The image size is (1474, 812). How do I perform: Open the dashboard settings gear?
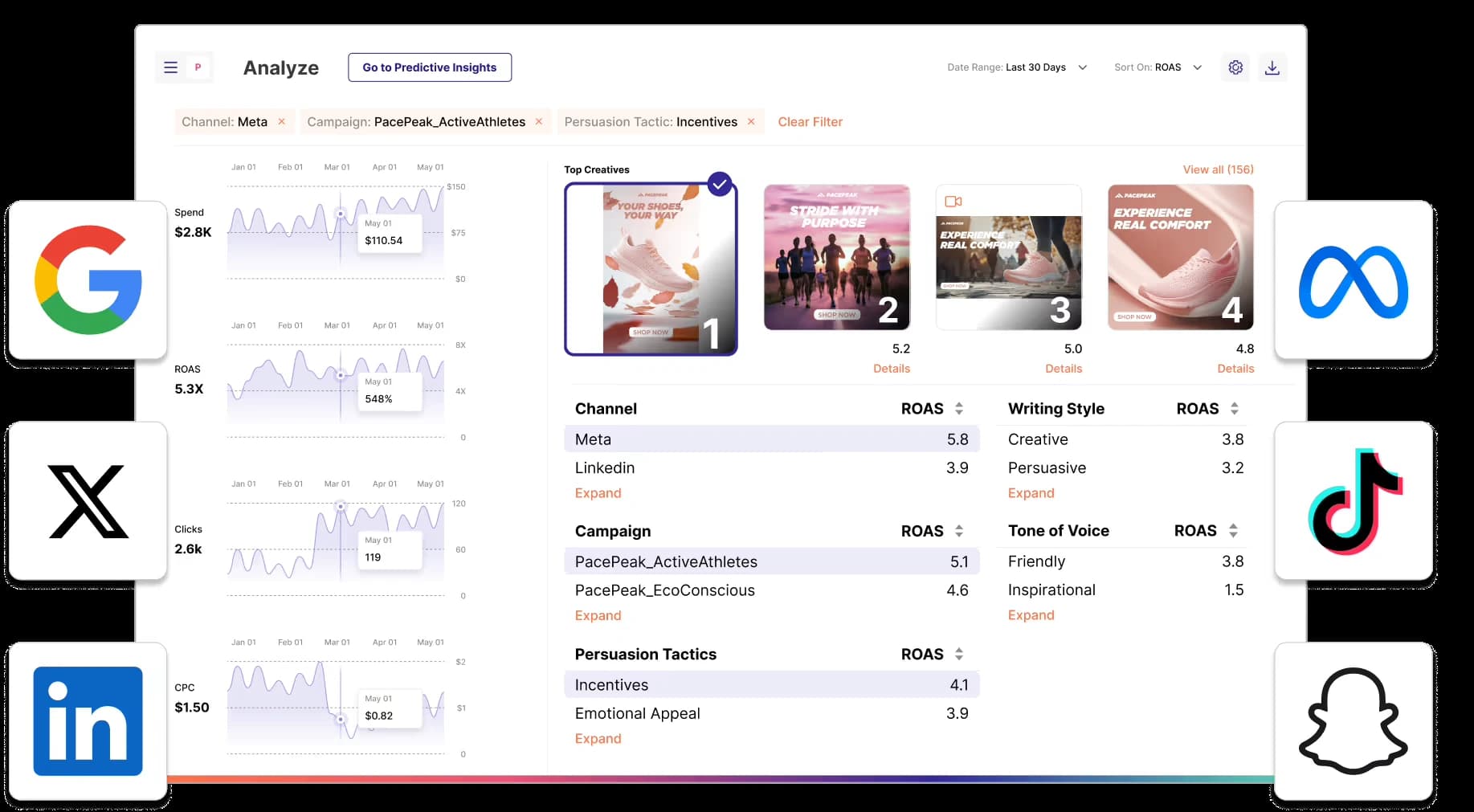coord(1235,67)
